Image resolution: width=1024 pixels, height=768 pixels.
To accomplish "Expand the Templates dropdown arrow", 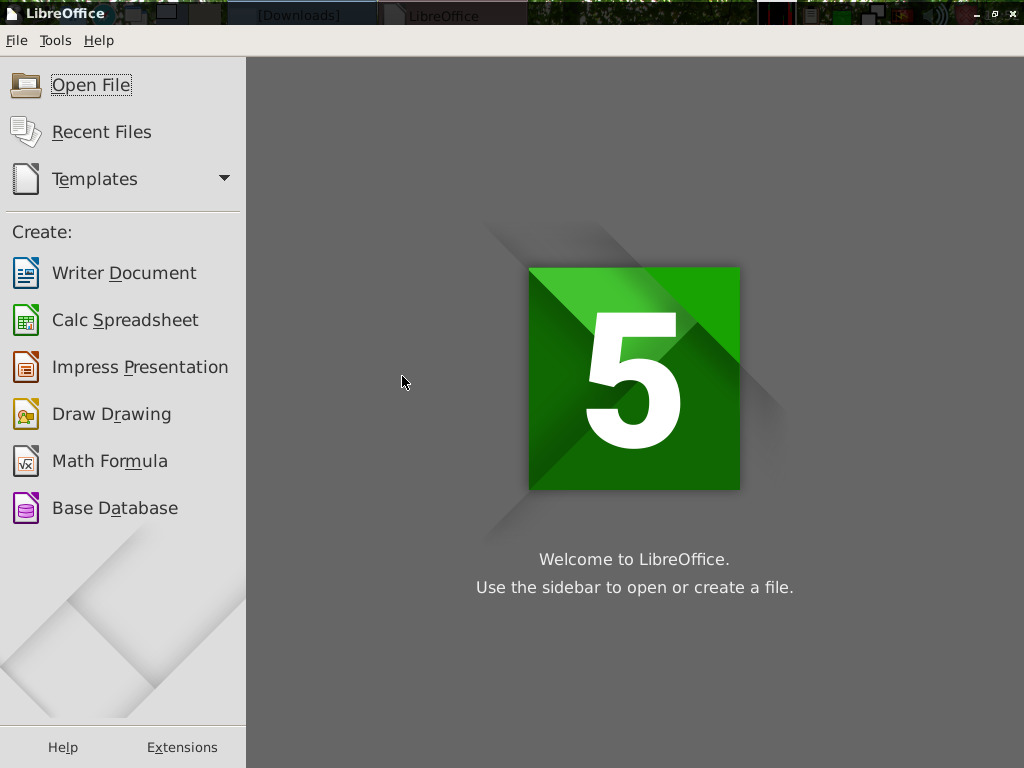I will pos(224,179).
